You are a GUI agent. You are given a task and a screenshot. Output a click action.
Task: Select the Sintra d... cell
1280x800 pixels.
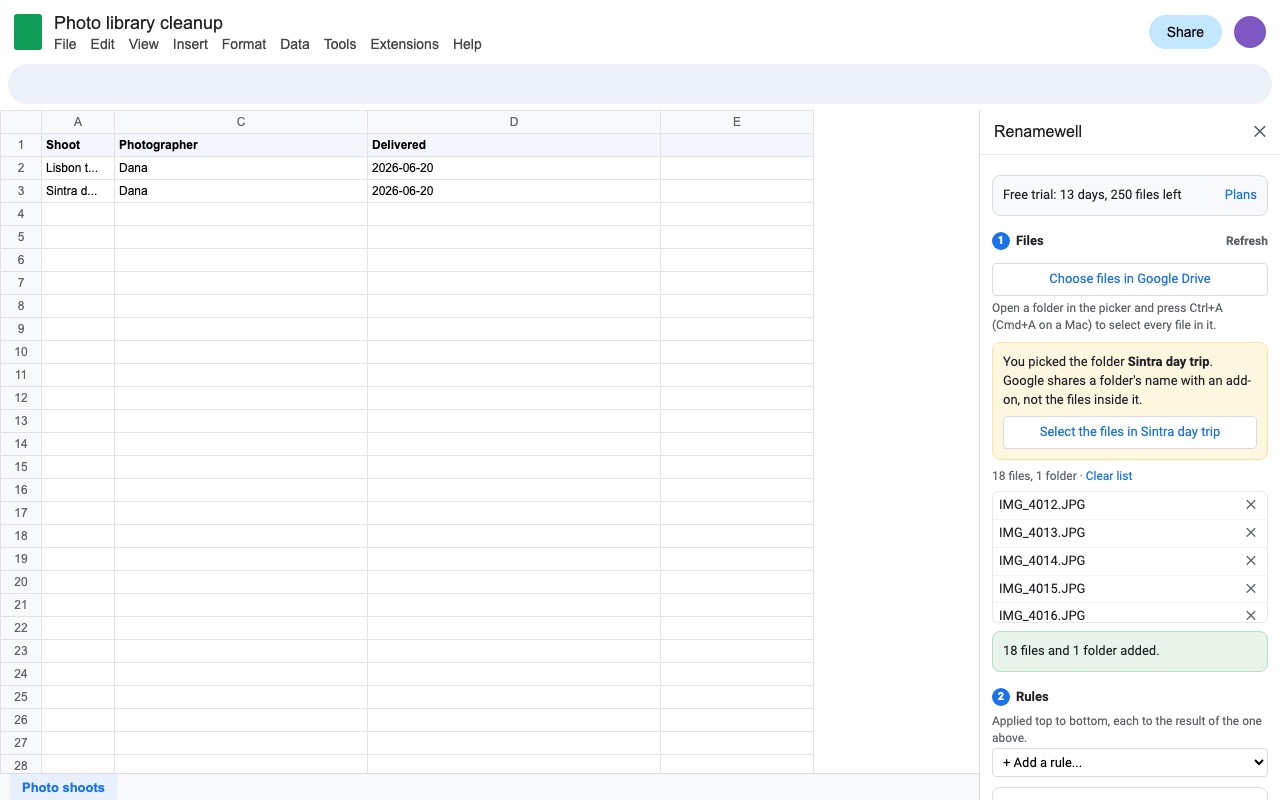(78, 191)
